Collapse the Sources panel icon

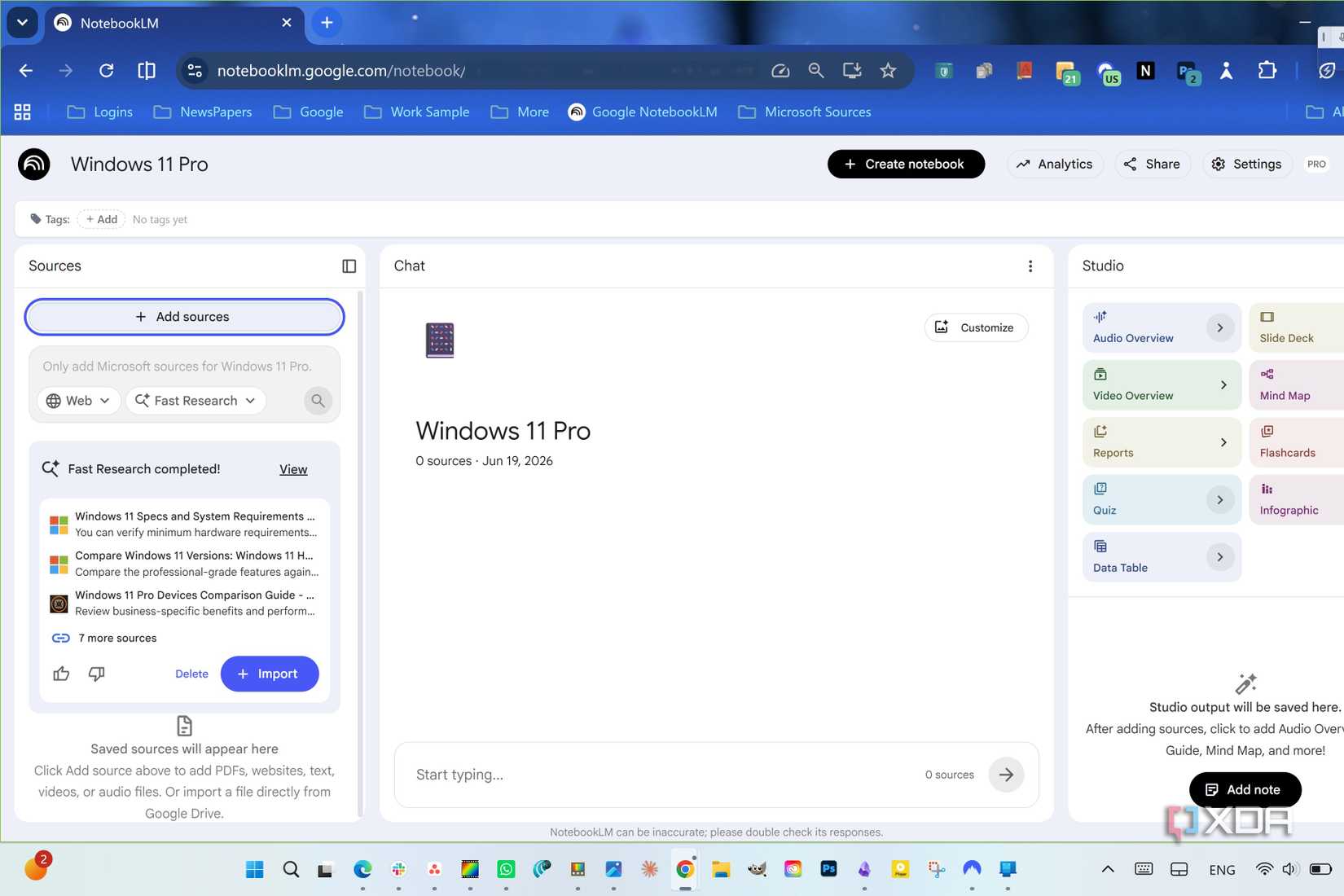349,266
